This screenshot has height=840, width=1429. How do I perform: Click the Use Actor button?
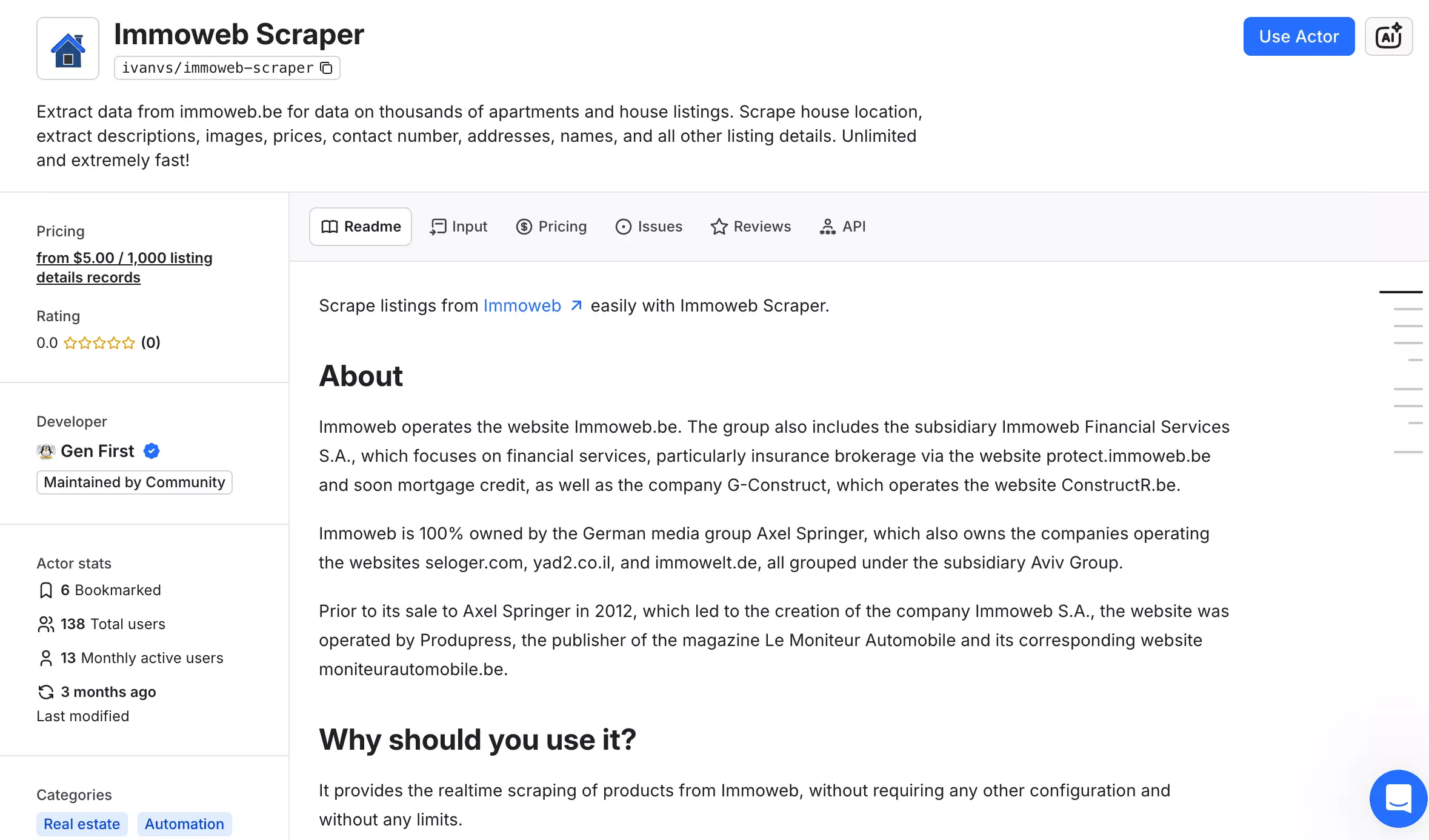[x=1299, y=36]
